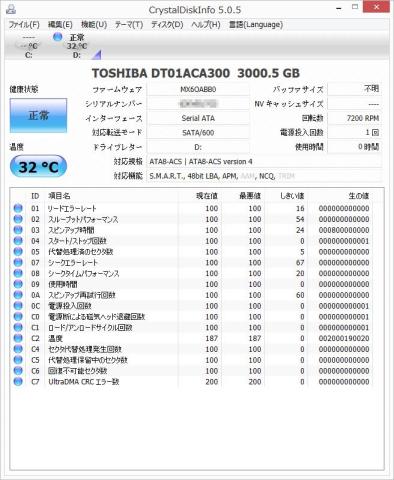Open the ヘルプ(H) menu

206,25
